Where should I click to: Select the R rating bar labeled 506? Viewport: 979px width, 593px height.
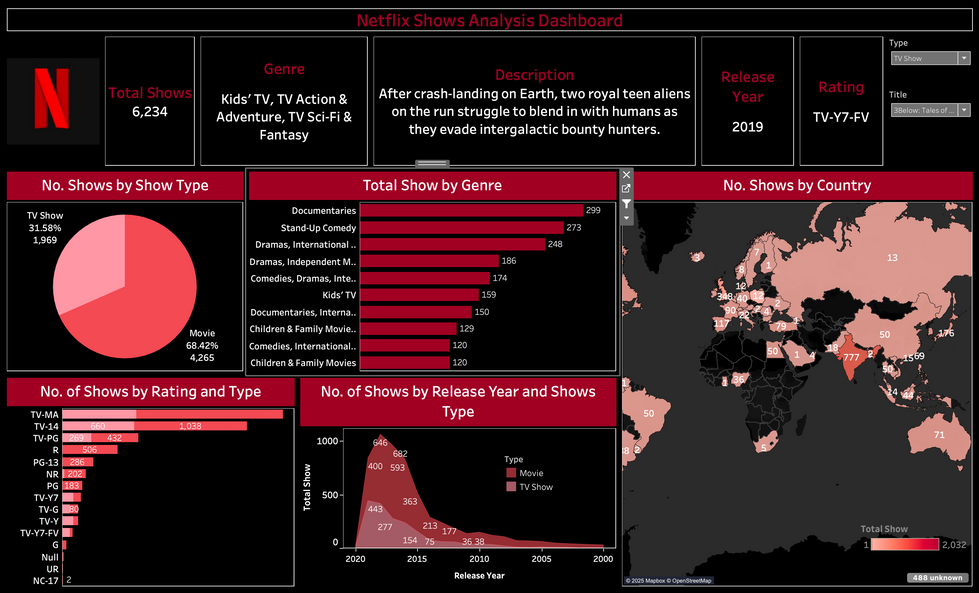pos(90,449)
